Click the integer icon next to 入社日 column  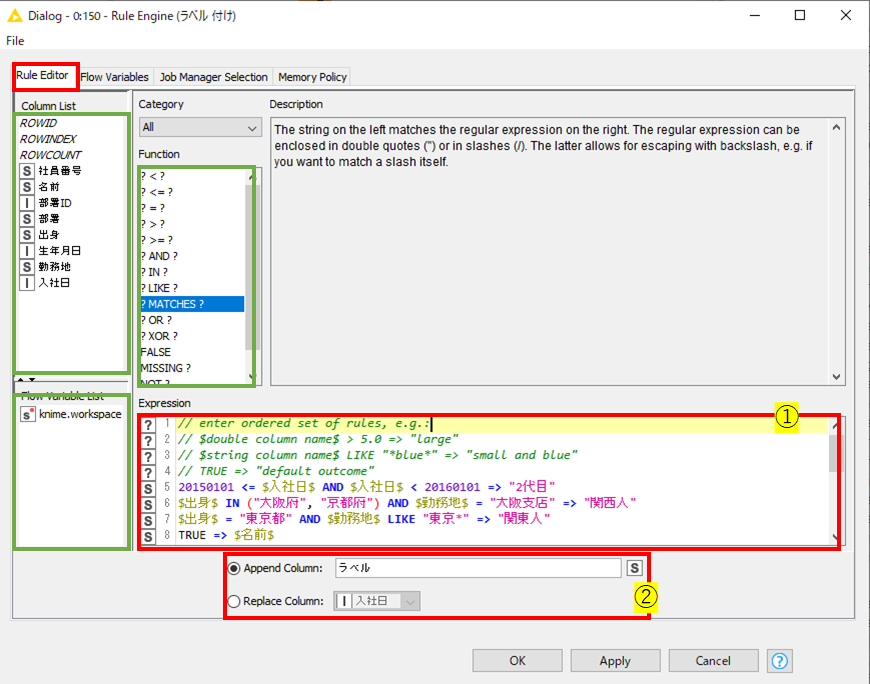27,283
